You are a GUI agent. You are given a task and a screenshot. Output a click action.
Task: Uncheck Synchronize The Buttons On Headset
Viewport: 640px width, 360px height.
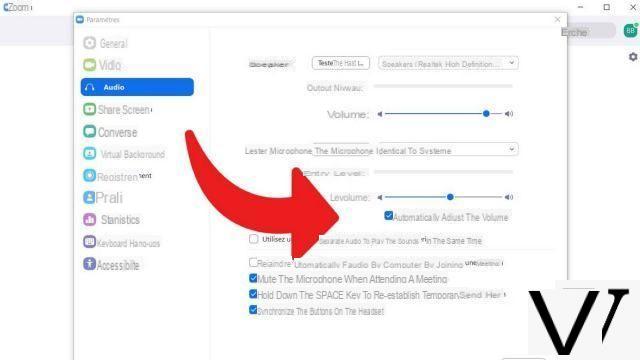tap(253, 310)
